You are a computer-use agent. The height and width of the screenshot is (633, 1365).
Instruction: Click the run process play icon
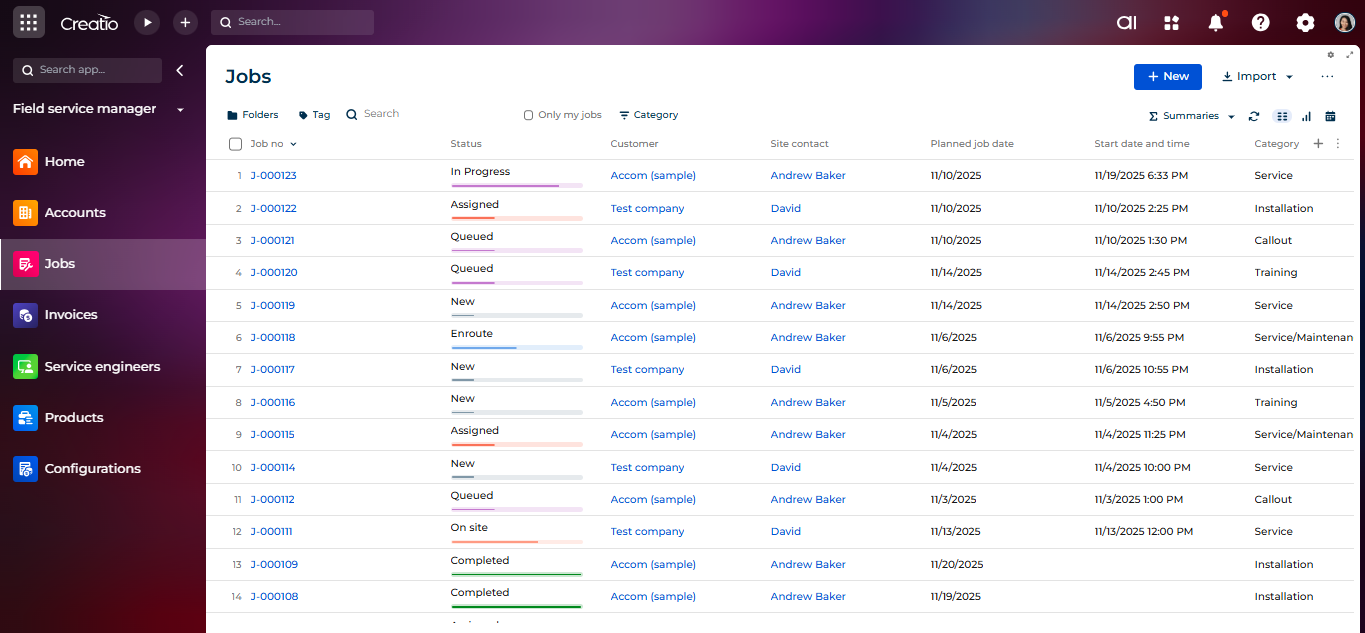[147, 22]
